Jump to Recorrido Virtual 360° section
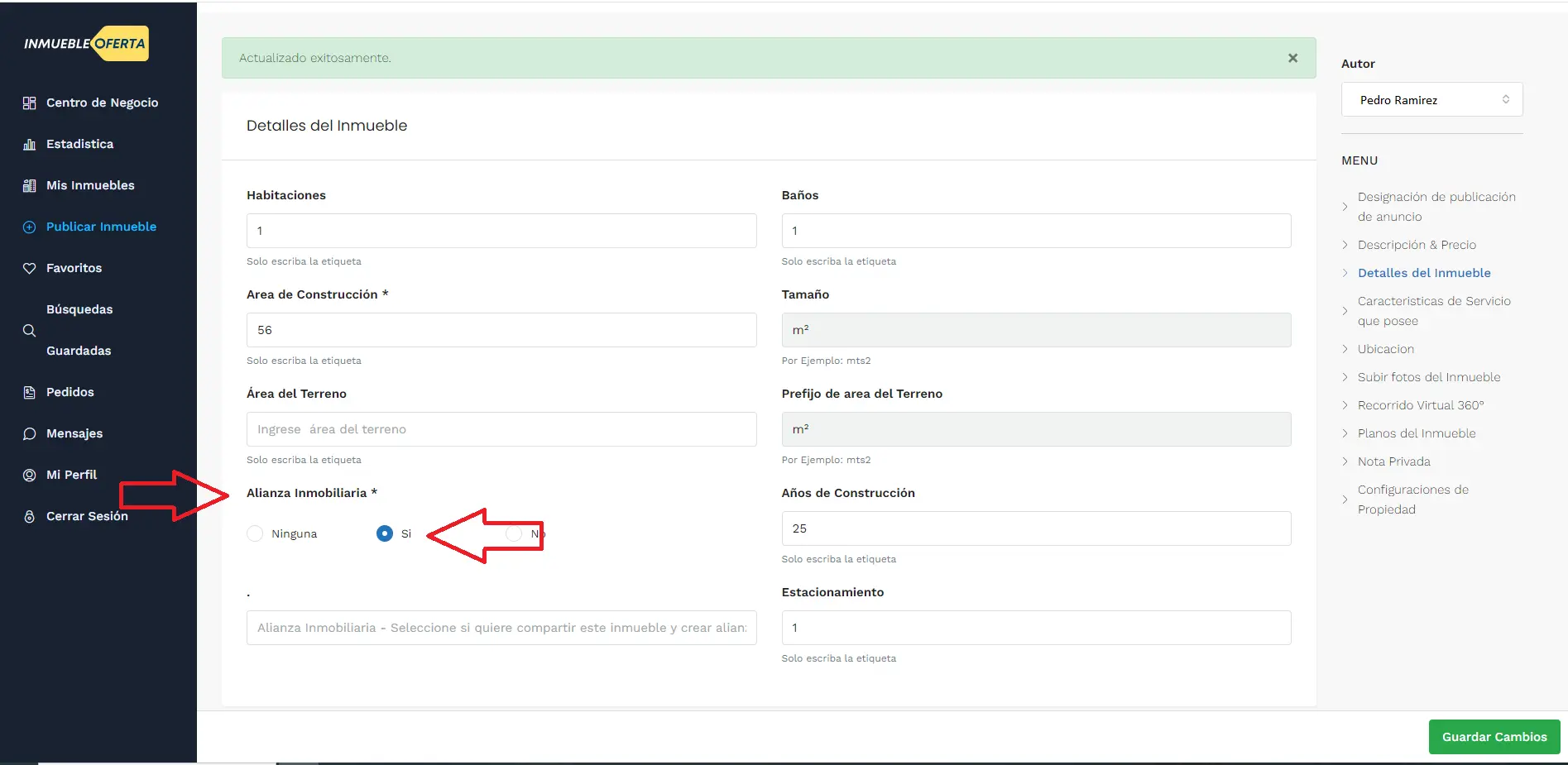The height and width of the screenshot is (765, 1568). (x=1421, y=405)
